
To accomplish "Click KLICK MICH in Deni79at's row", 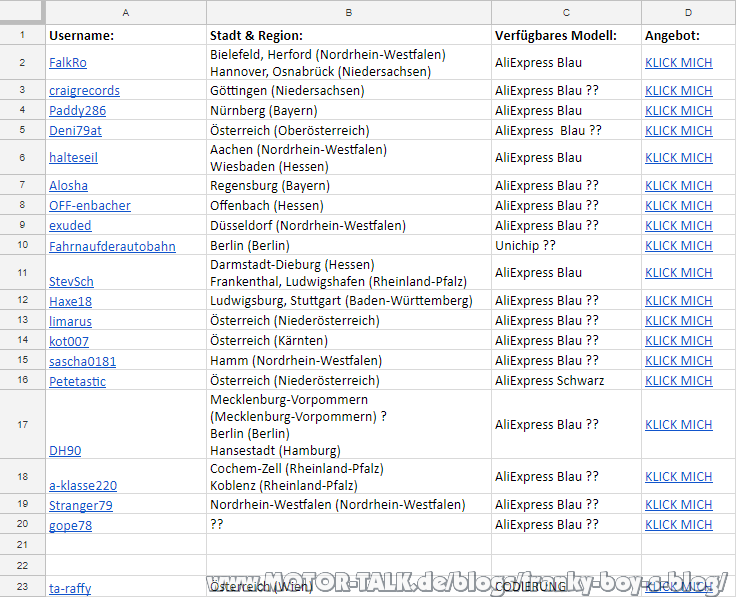I will [679, 131].
